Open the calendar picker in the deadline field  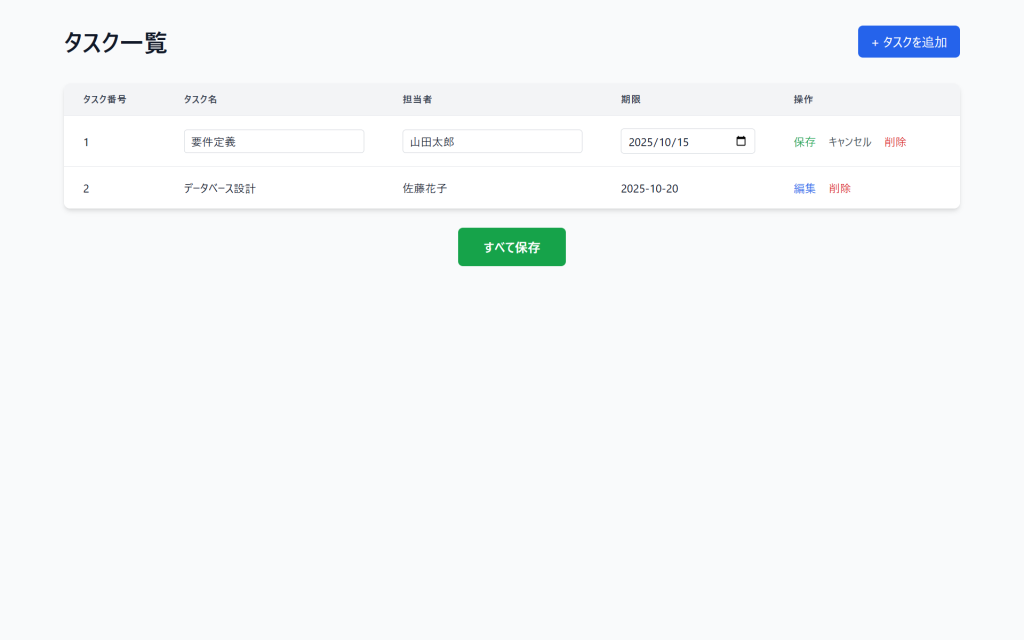pos(741,141)
